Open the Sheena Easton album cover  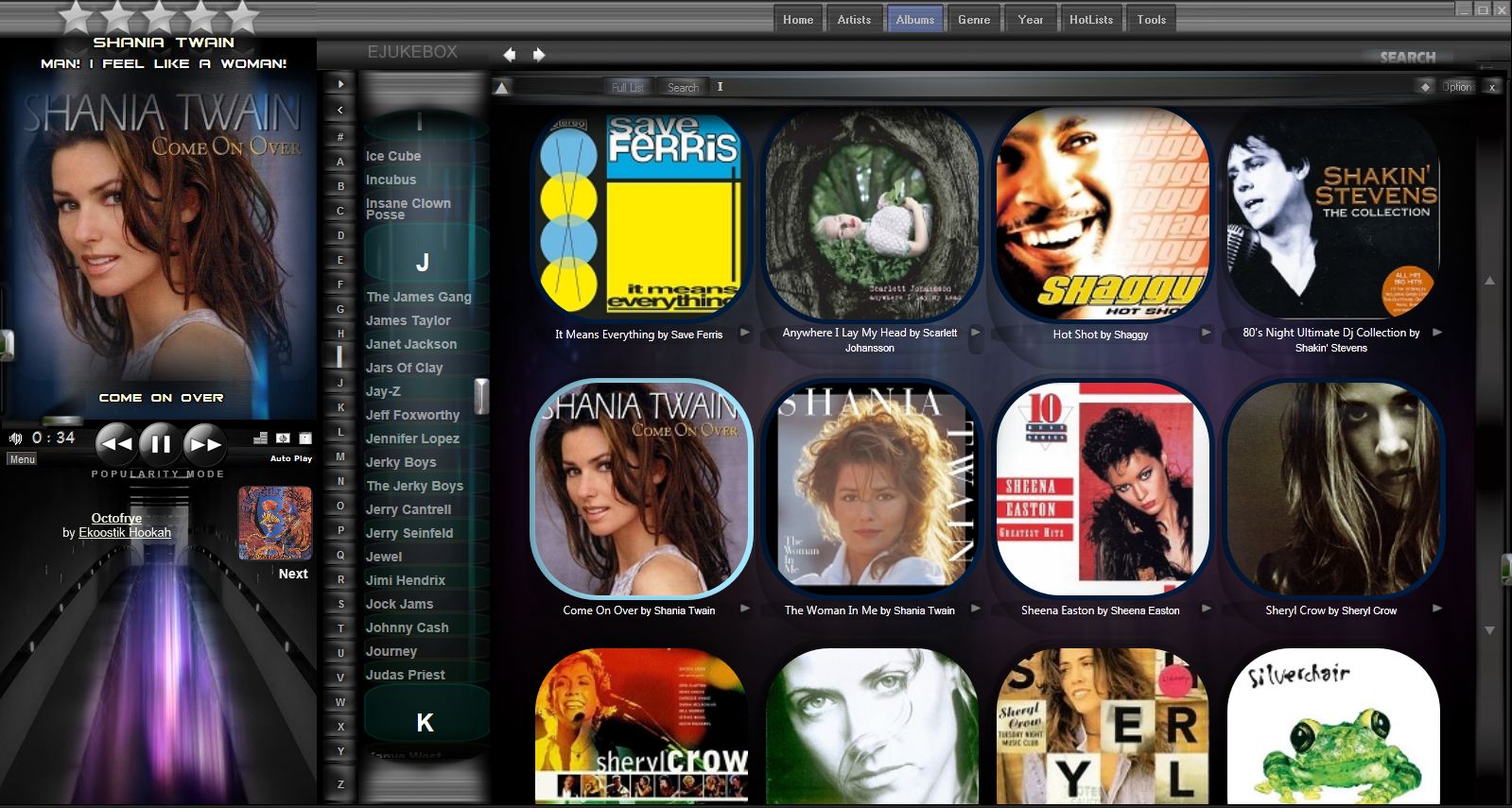point(1101,489)
